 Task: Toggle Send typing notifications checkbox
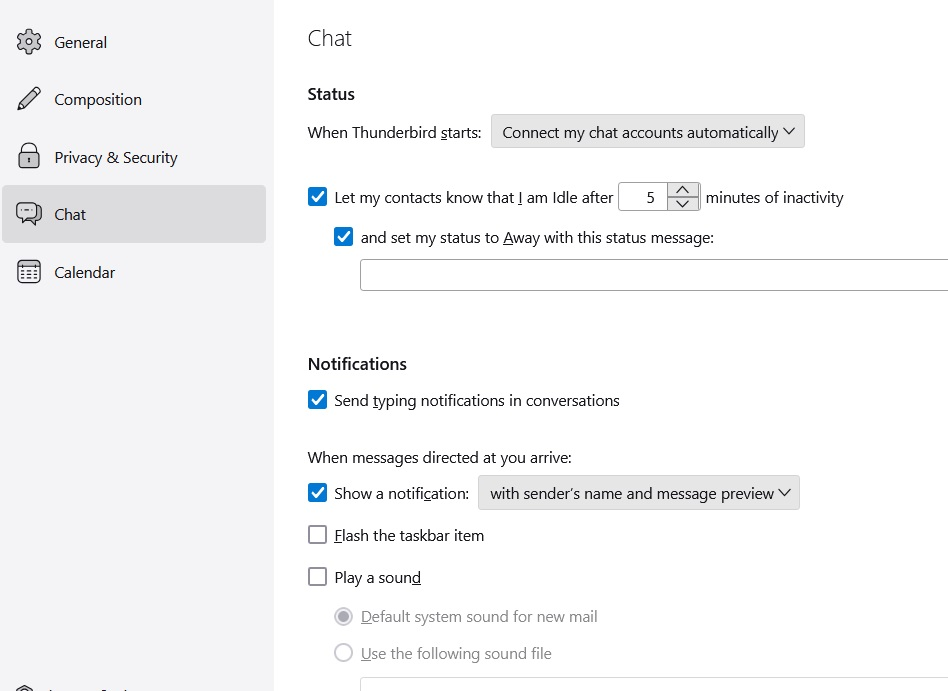point(318,400)
